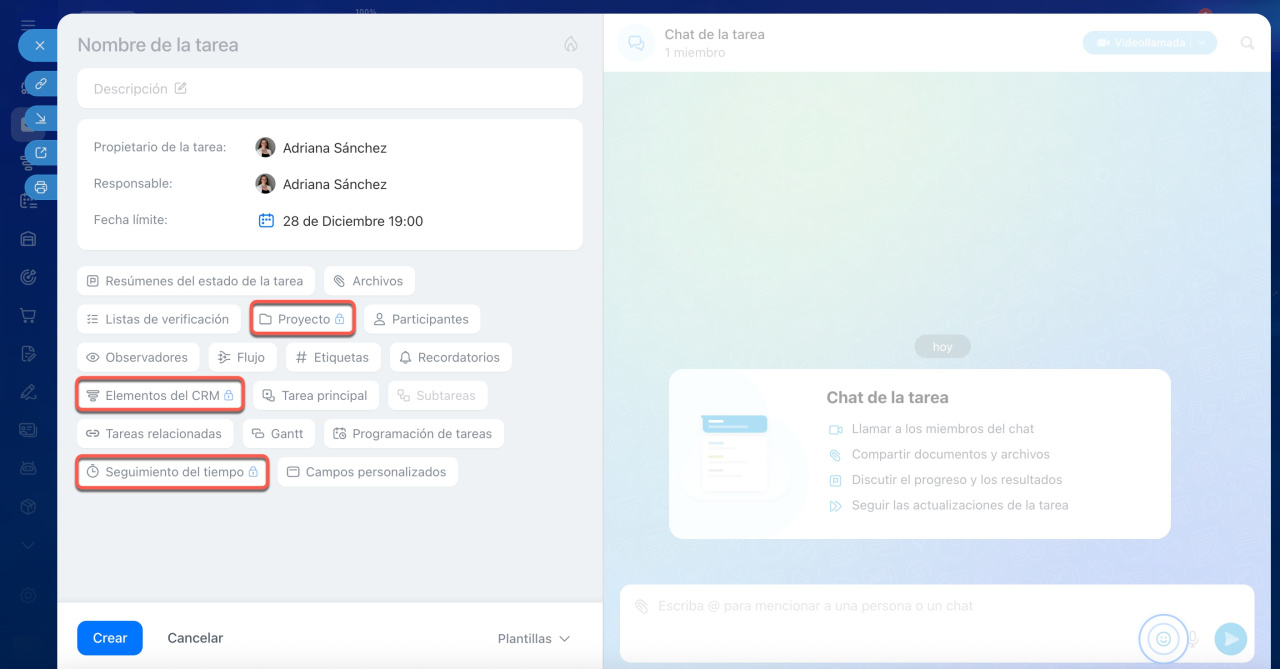The height and width of the screenshot is (669, 1280).
Task: Click the print icon on left panel
Action: [41, 187]
